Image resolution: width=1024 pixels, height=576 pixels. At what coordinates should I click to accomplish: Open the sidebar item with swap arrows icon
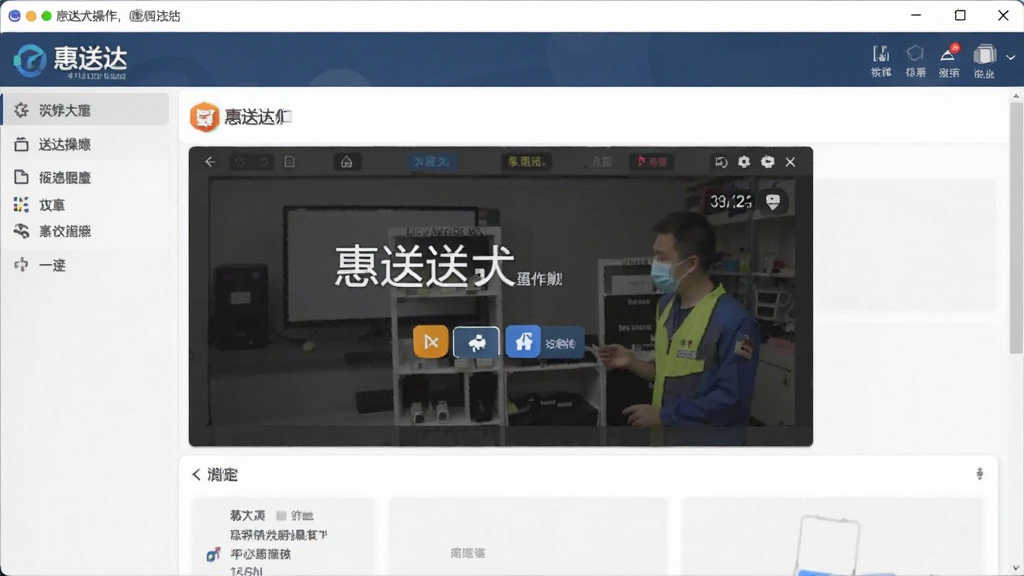(86, 231)
